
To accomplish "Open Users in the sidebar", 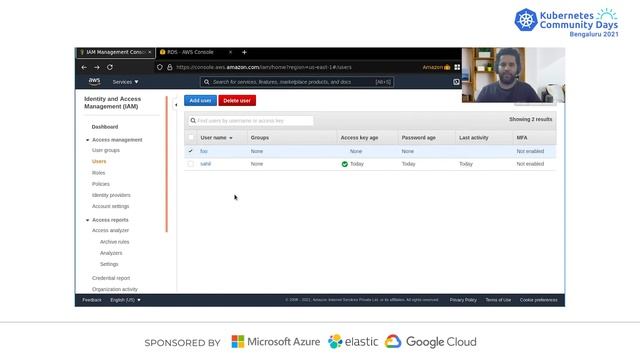I will coord(99,161).
